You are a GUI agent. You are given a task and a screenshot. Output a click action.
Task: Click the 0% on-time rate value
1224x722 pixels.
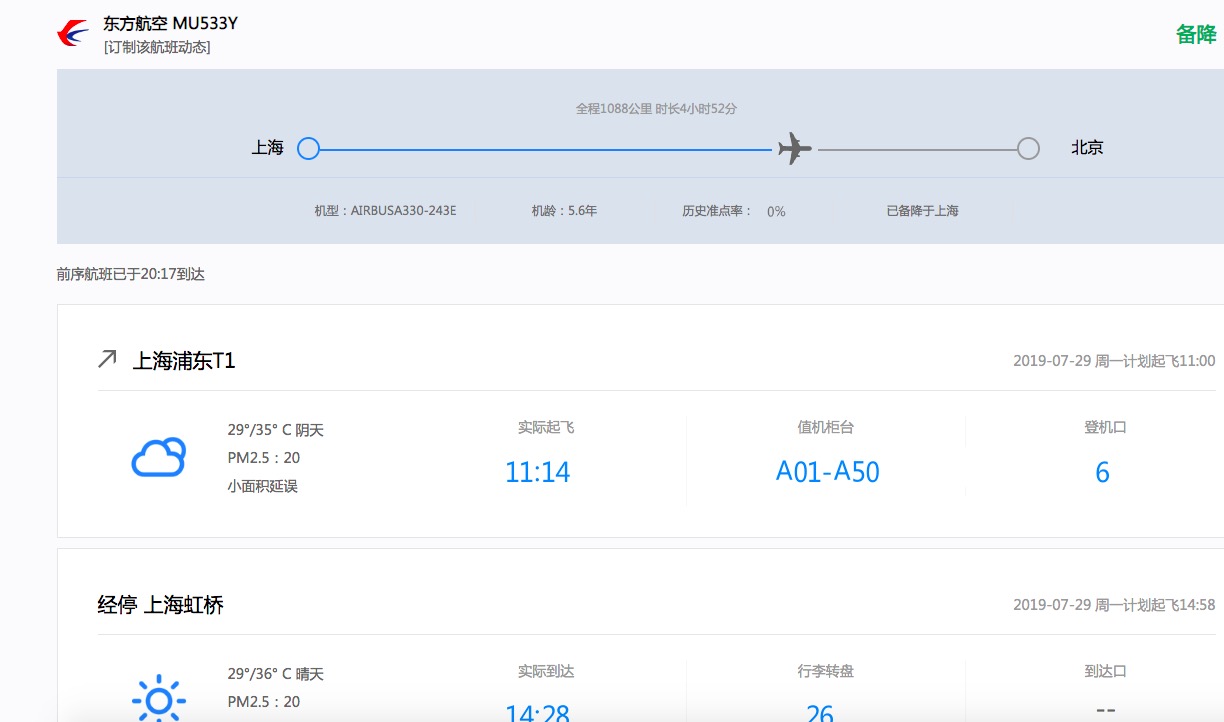click(x=776, y=212)
